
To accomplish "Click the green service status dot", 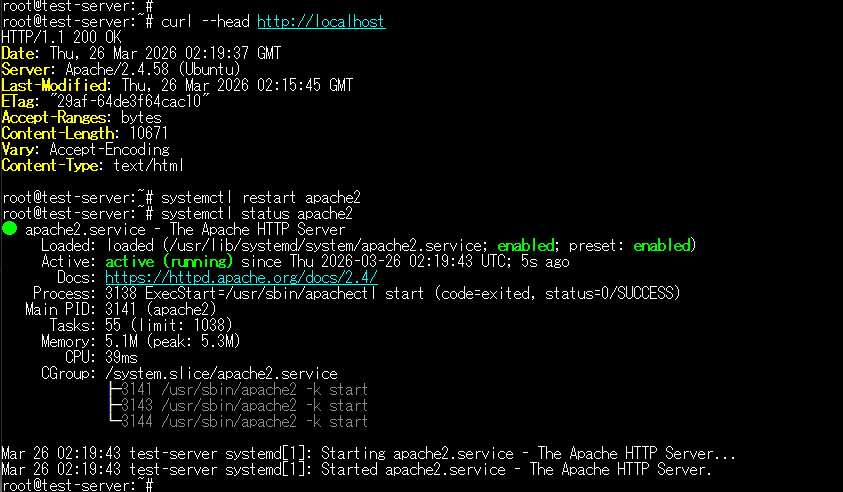I will click(x=10, y=230).
